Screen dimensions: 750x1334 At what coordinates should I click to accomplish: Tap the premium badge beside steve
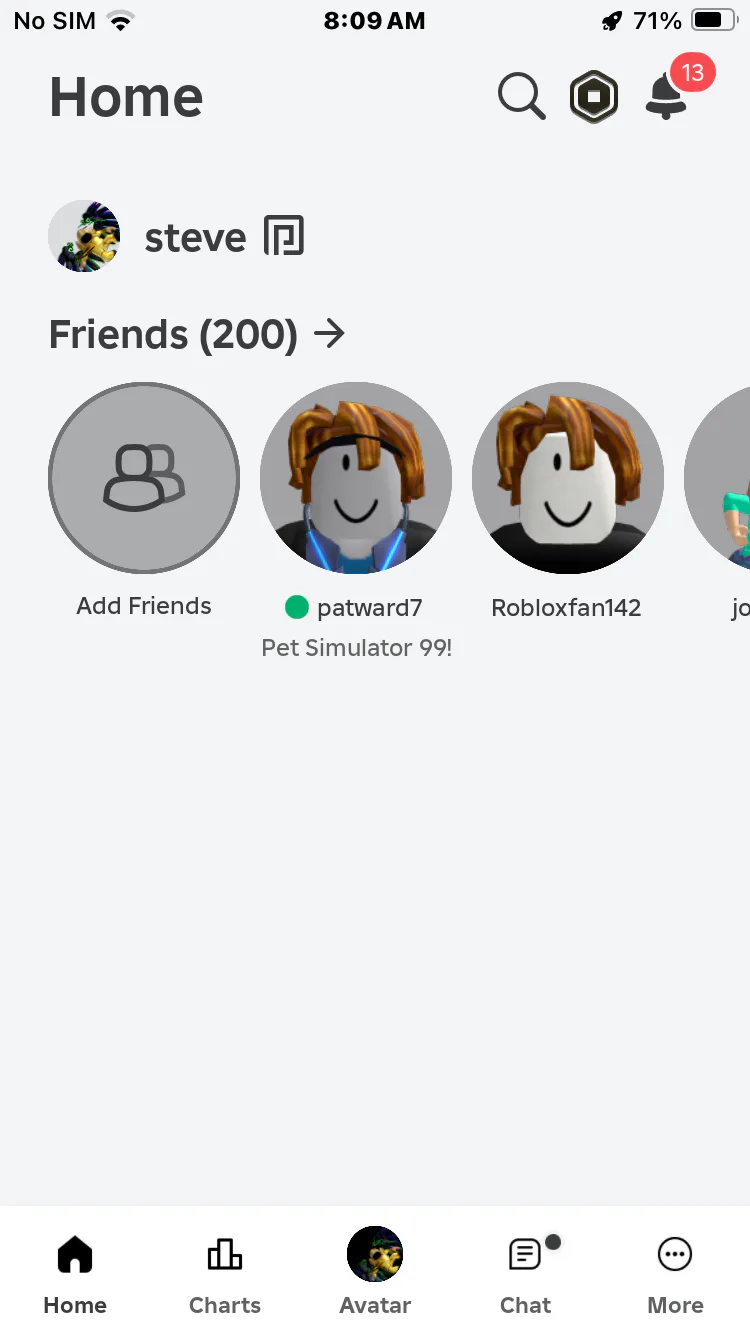(x=283, y=237)
